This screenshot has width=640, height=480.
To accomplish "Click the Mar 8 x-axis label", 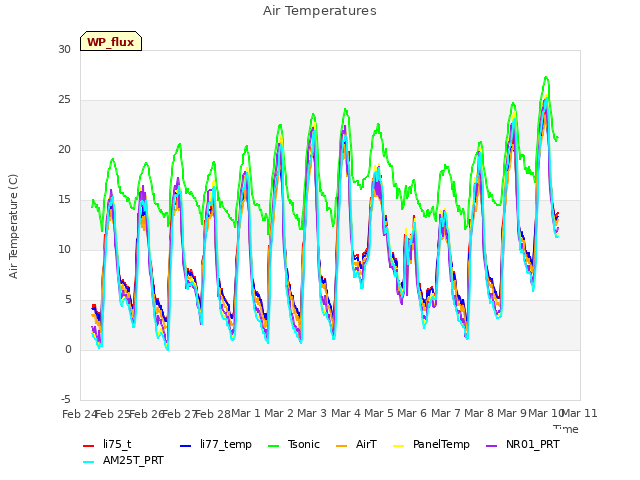I will tap(479, 413).
